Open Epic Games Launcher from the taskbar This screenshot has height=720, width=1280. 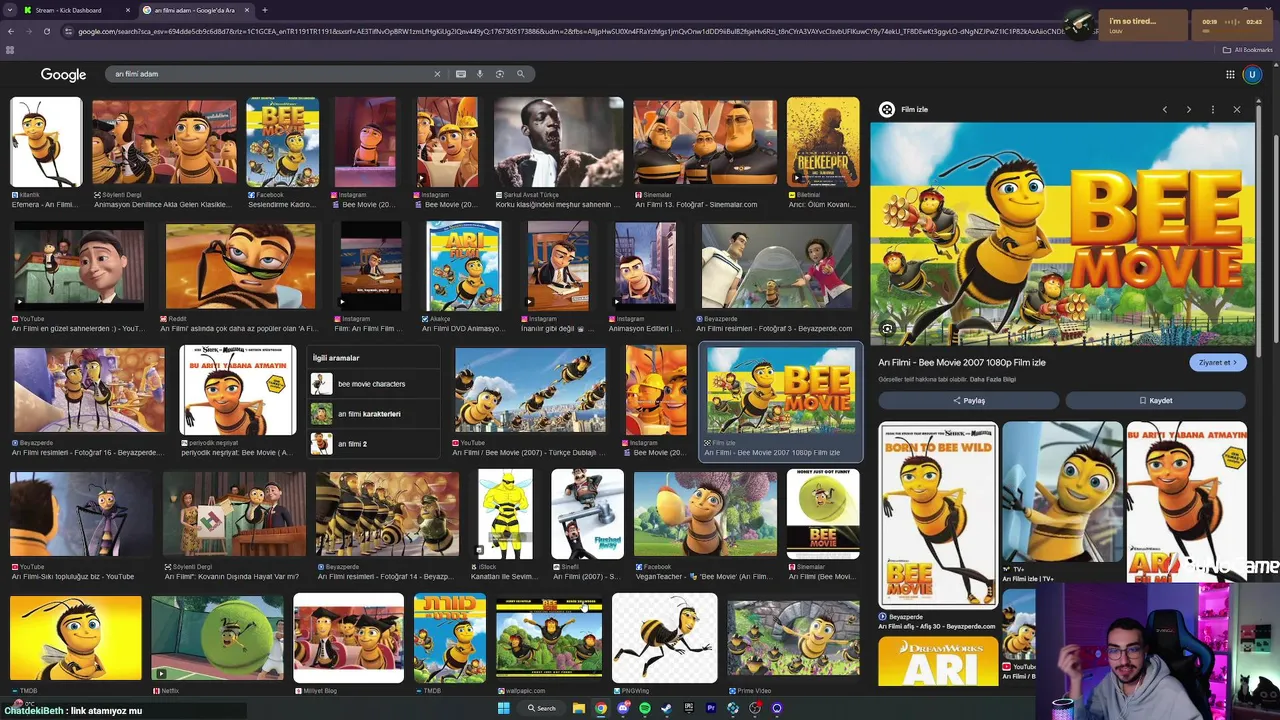tap(688, 708)
